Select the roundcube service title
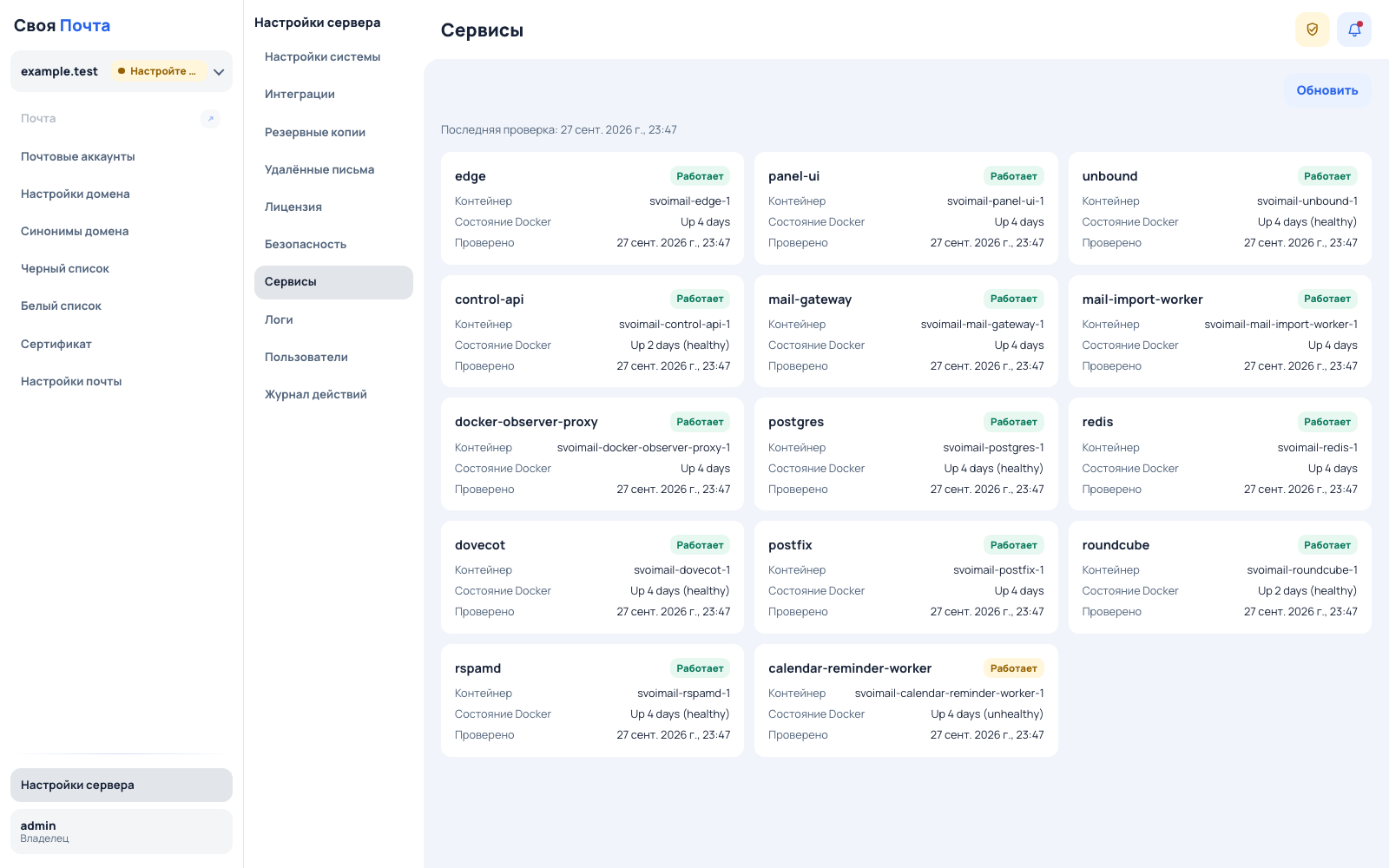This screenshot has height=868, width=1389. coord(1116,545)
